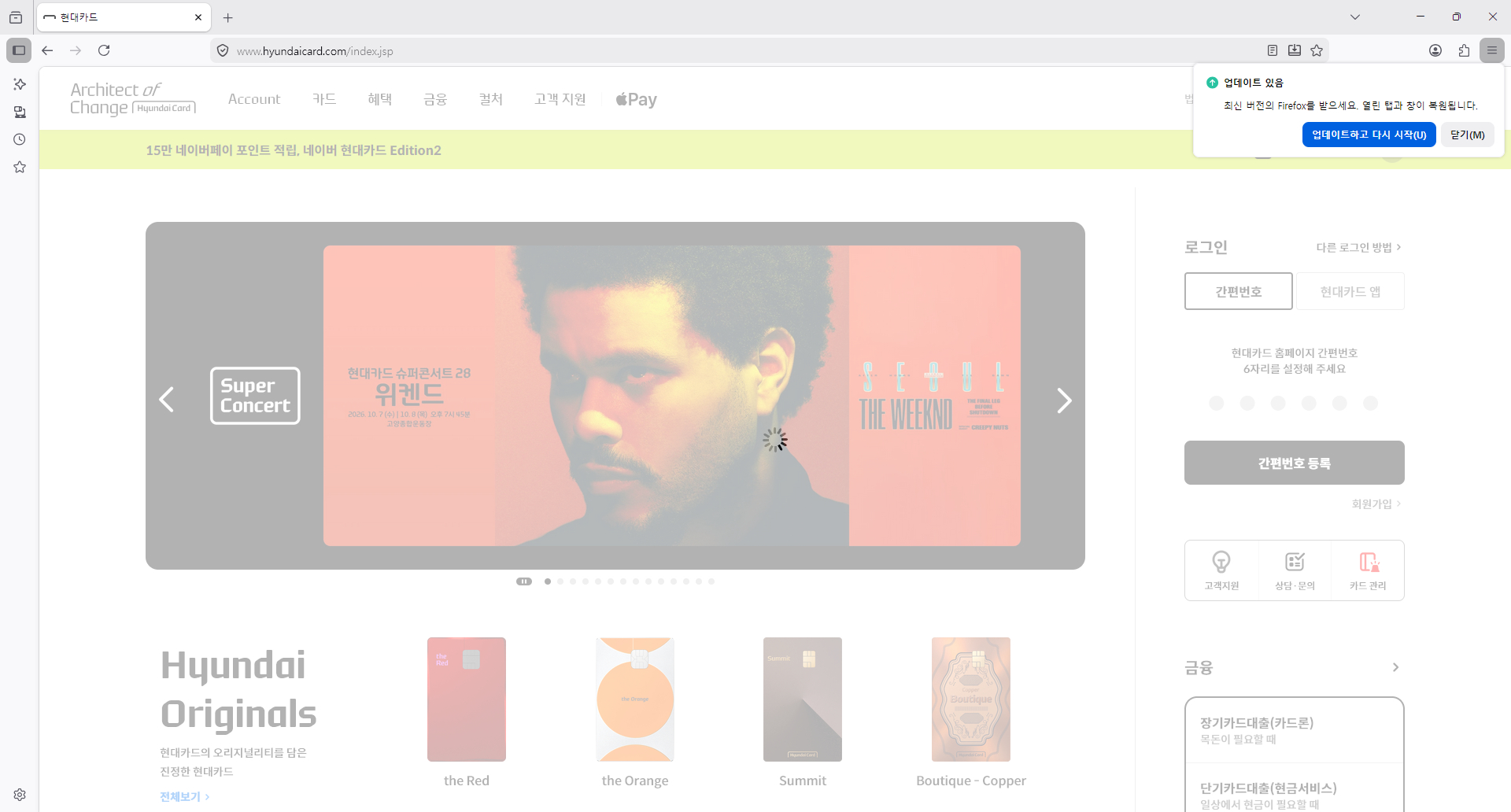Show the next carousel banner
The width and height of the screenshot is (1511, 812).
tap(1064, 400)
